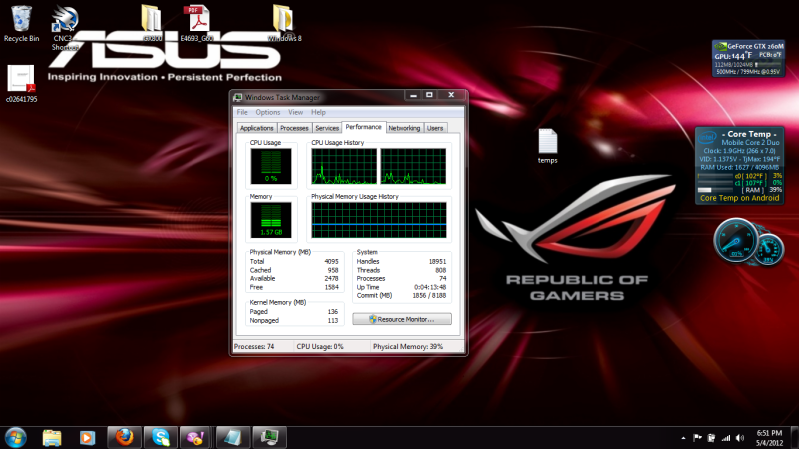
Task: Click the volume speaker tray icon
Action: 740,438
